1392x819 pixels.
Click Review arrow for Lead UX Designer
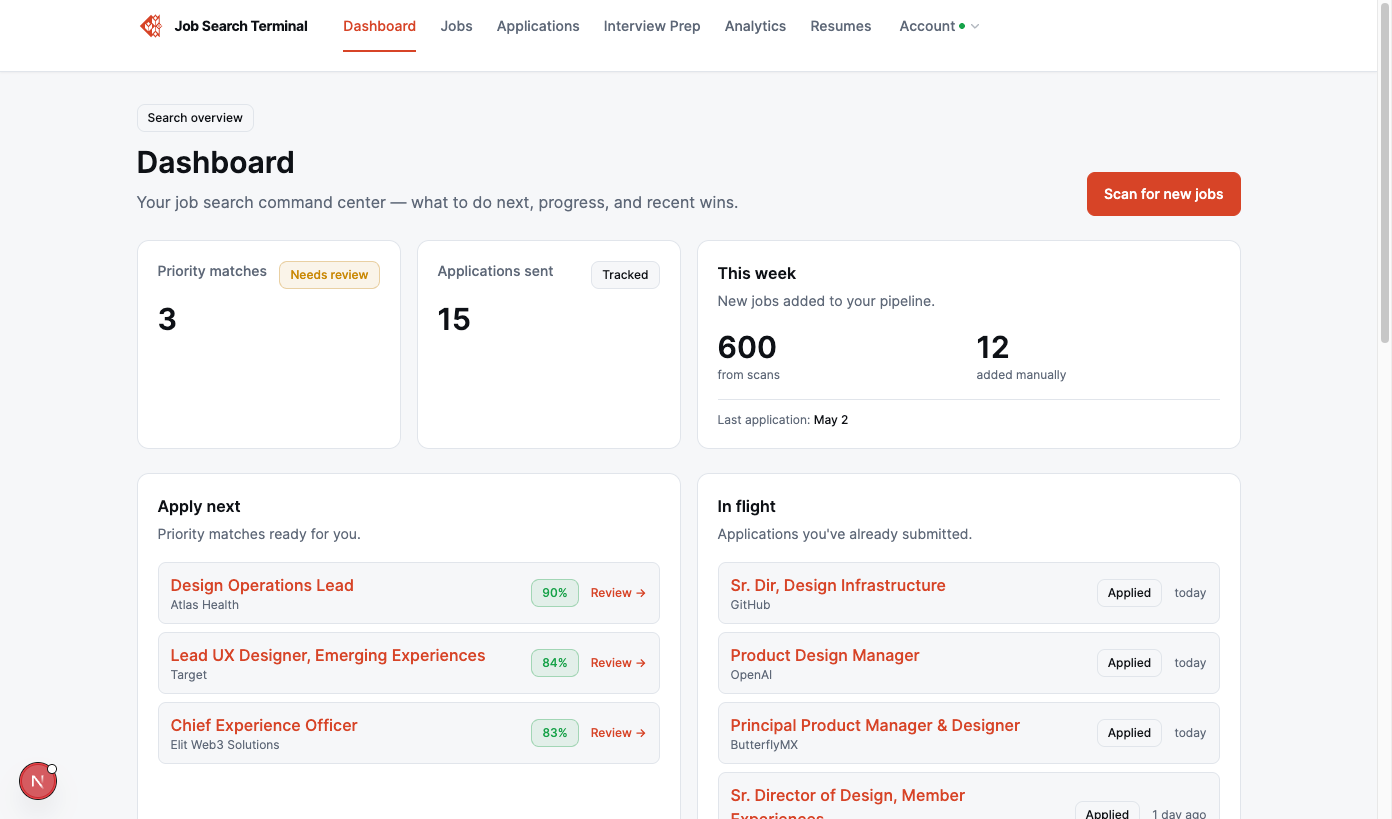coord(618,663)
